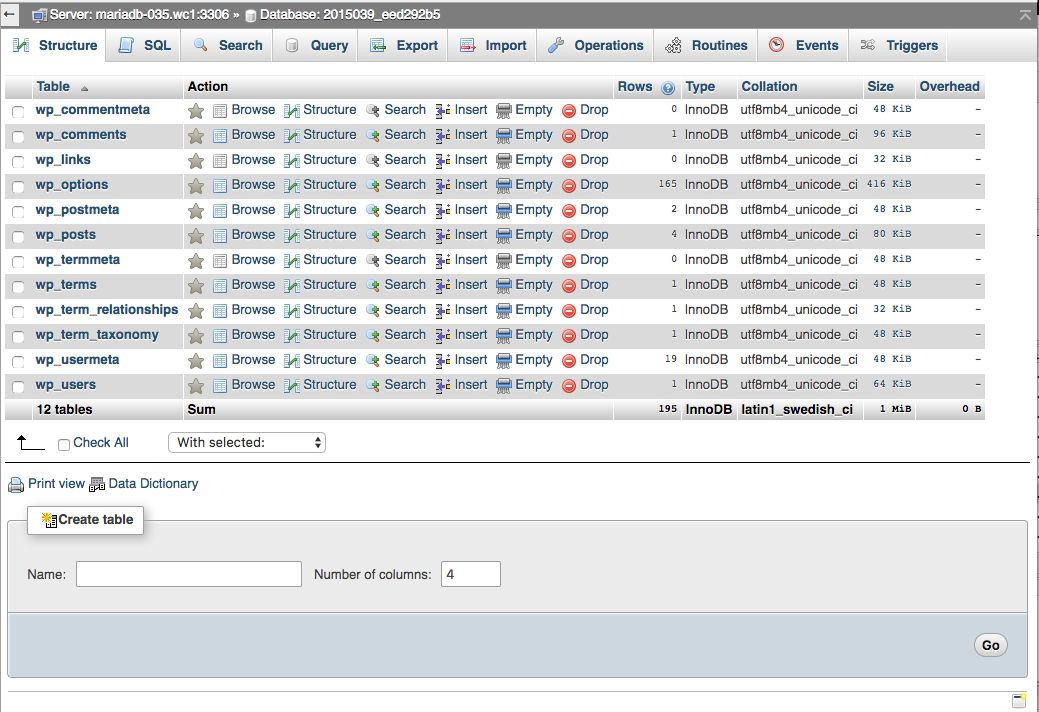Click the Data Dictionary icon
The height and width of the screenshot is (712, 1039).
coord(97,485)
